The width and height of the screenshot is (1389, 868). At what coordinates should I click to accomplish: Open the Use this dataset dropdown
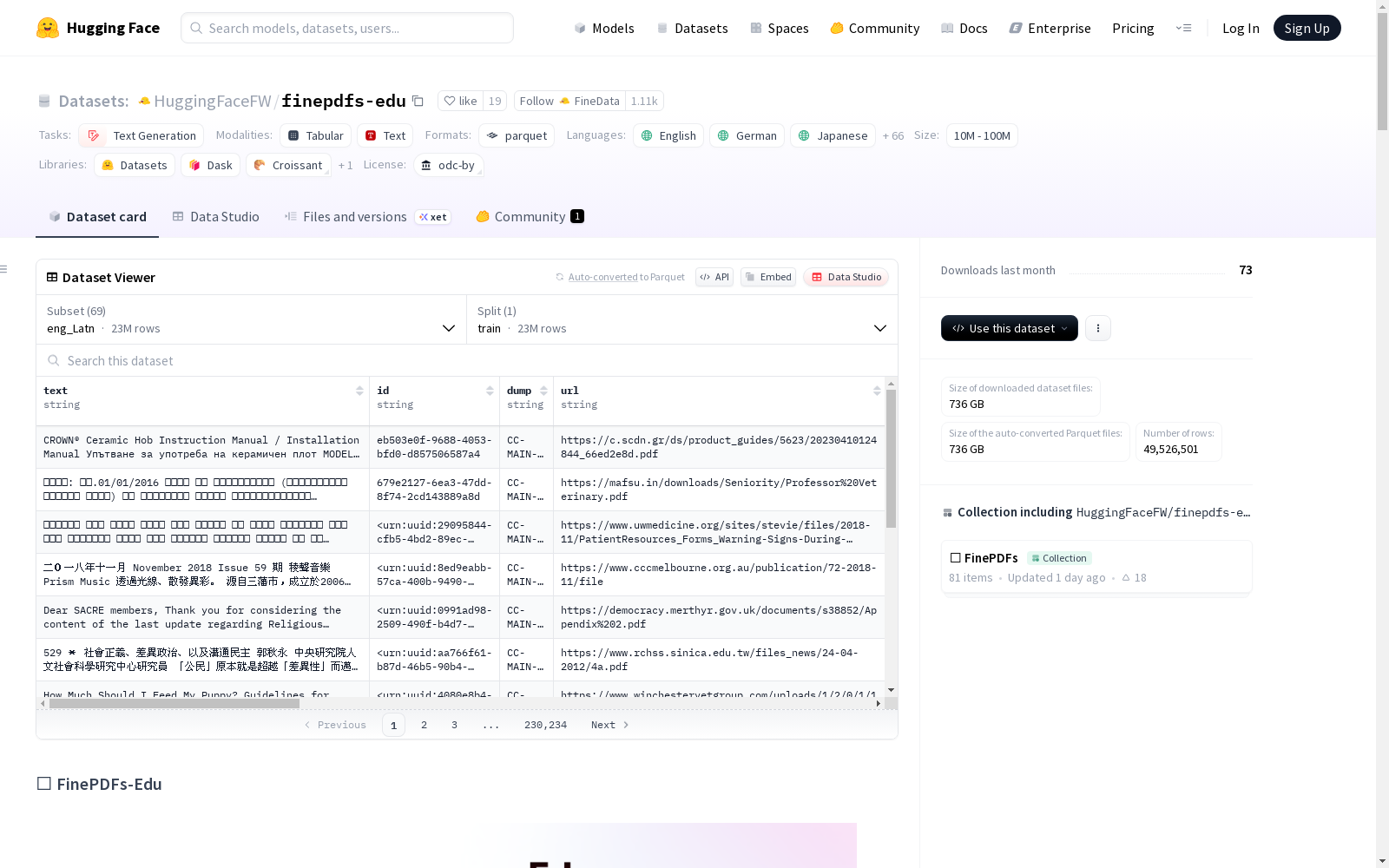(x=1010, y=328)
